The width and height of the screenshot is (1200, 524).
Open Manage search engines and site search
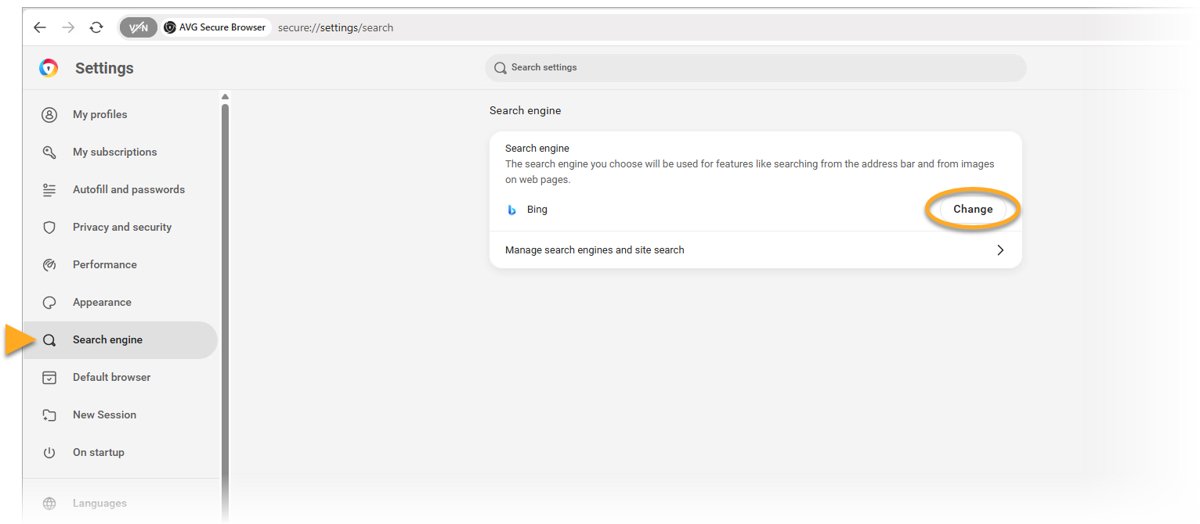click(x=755, y=250)
